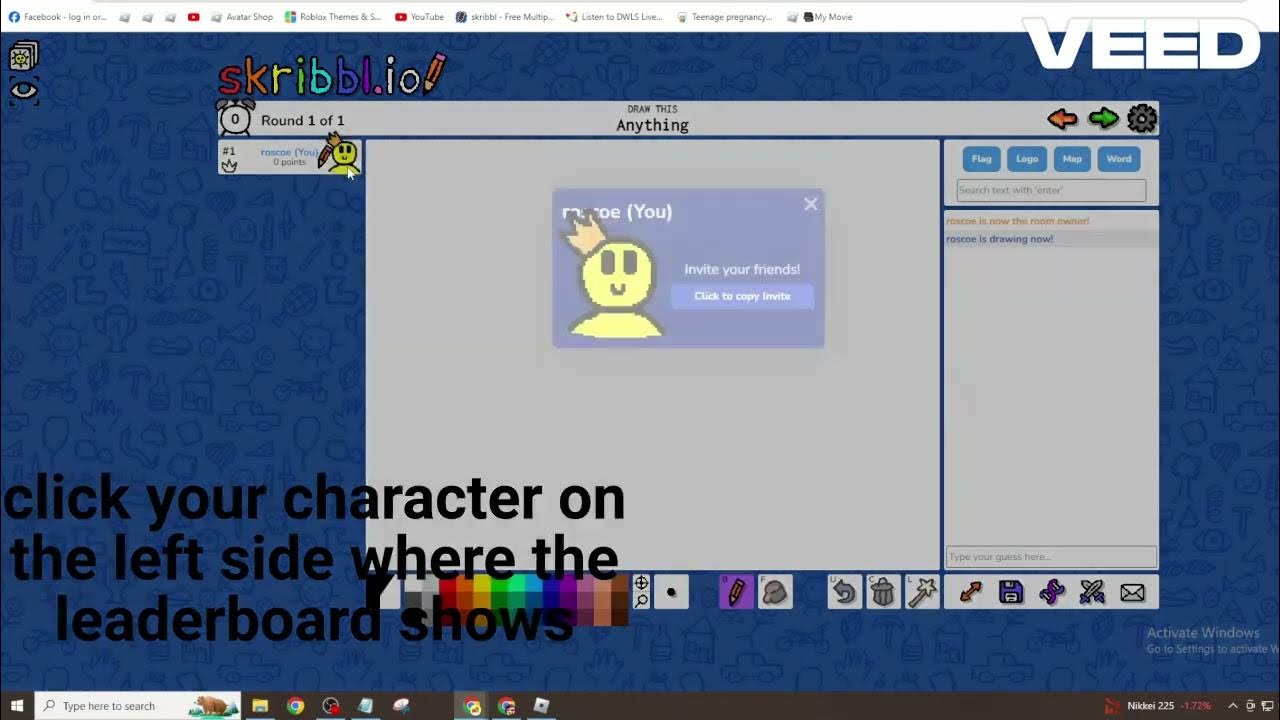
Task: Open Windows Start menu
Action: click(17, 706)
